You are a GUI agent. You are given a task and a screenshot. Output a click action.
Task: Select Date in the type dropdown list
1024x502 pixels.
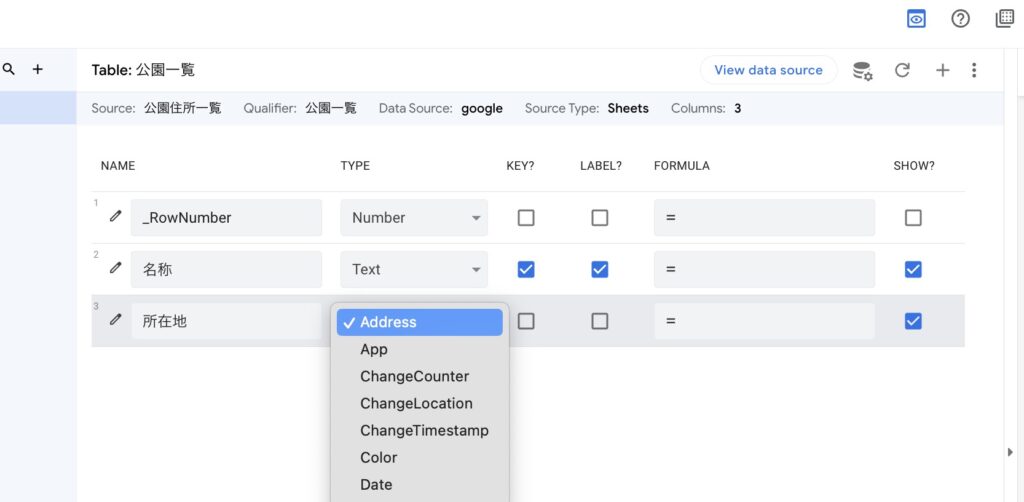(x=376, y=484)
